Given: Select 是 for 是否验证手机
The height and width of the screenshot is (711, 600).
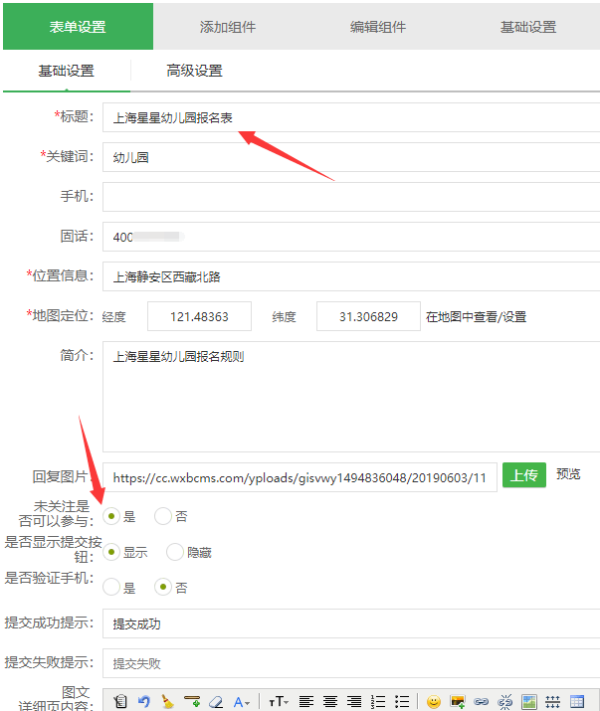Looking at the screenshot, I should tap(111, 587).
